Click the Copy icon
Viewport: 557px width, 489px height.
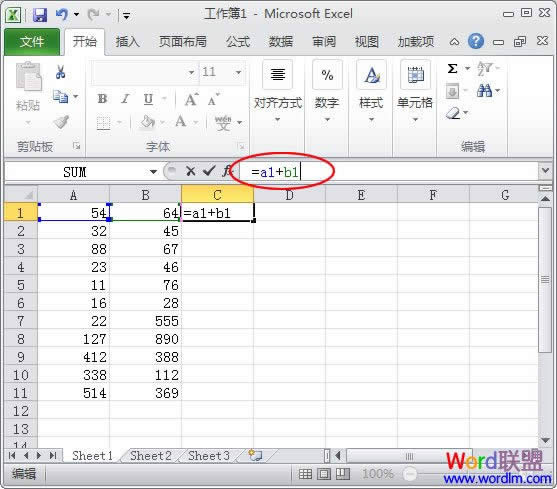coord(60,97)
